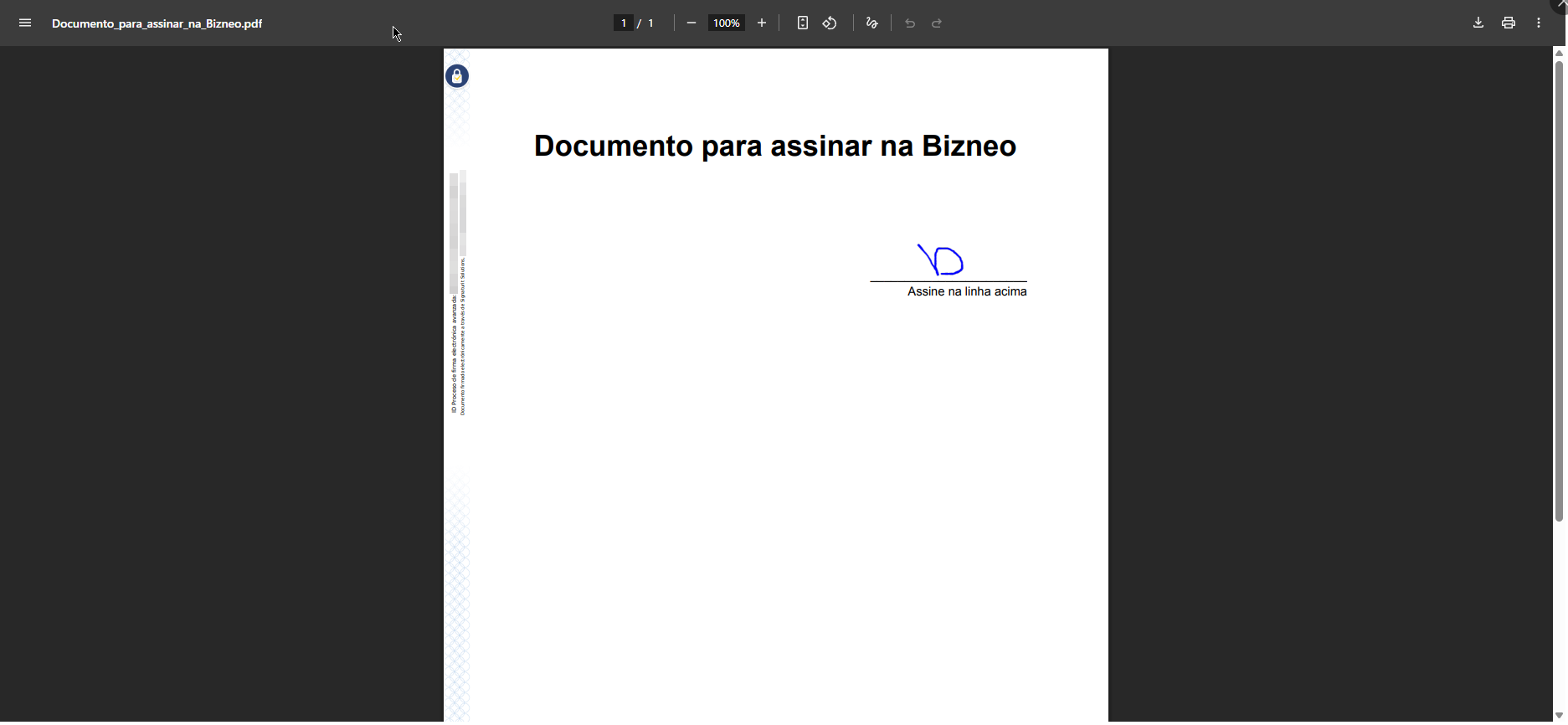Download the PDF file
This screenshot has width=1568, height=725.
pyautogui.click(x=1478, y=23)
